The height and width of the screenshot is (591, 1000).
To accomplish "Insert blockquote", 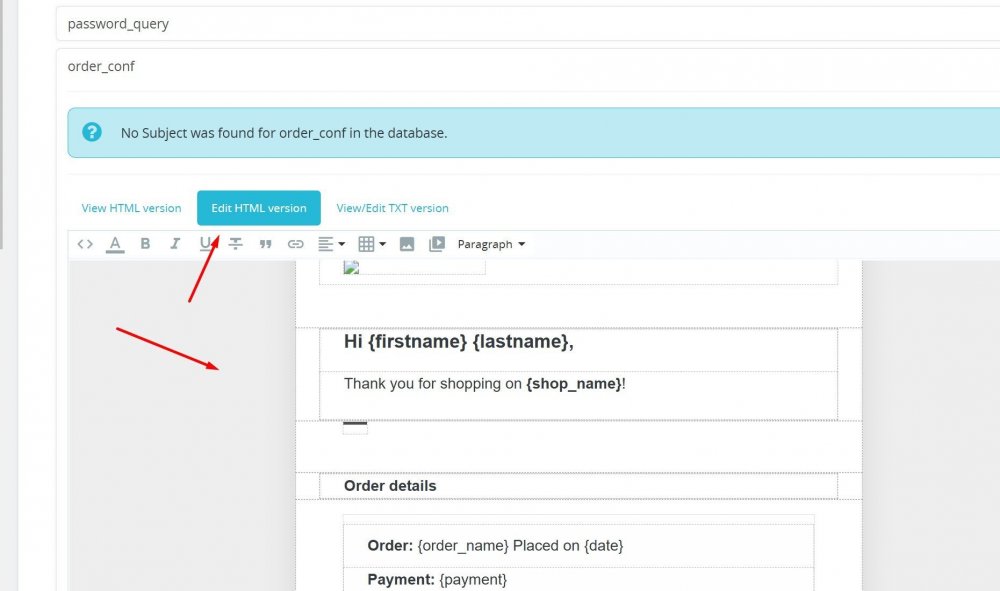I will point(265,244).
